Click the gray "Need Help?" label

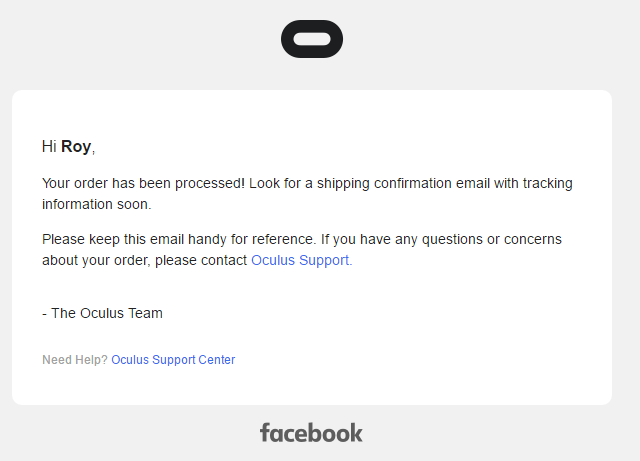point(74,360)
